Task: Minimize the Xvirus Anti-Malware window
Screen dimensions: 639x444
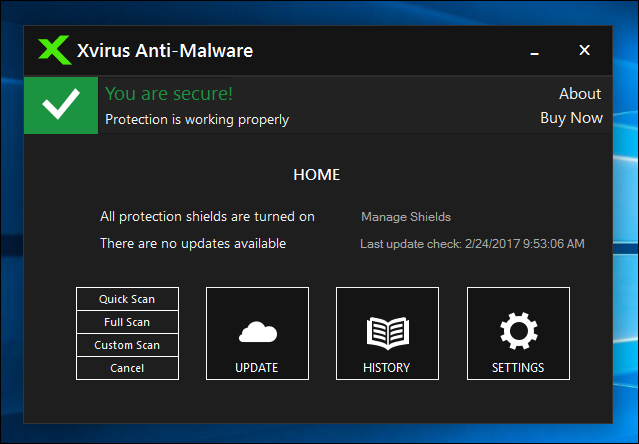Action: pyautogui.click(x=537, y=50)
